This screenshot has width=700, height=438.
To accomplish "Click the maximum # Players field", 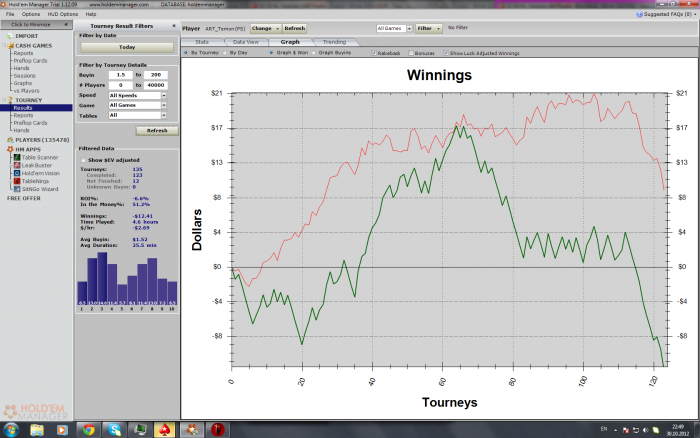I will (156, 85).
